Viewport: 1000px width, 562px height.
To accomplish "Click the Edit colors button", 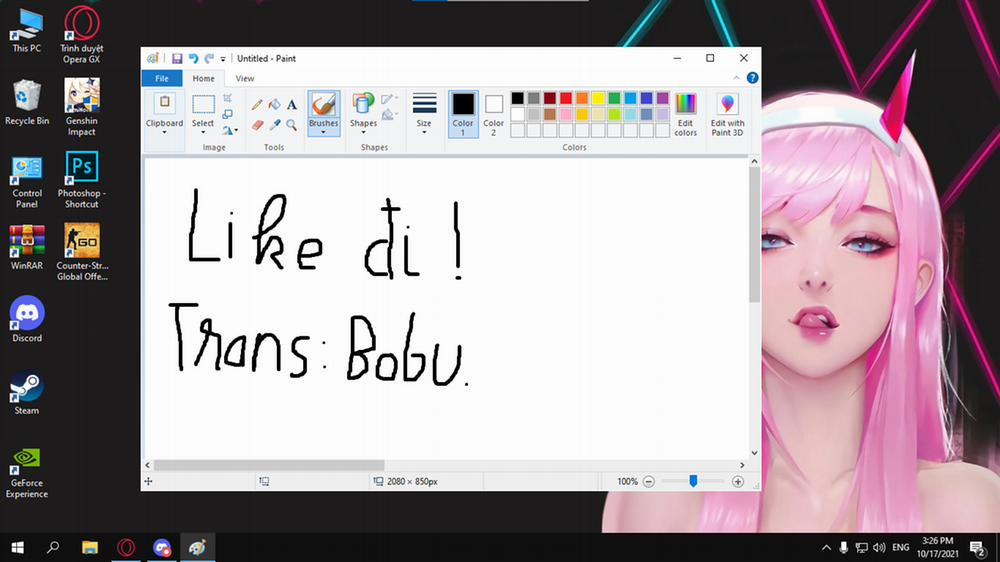I will pos(685,114).
